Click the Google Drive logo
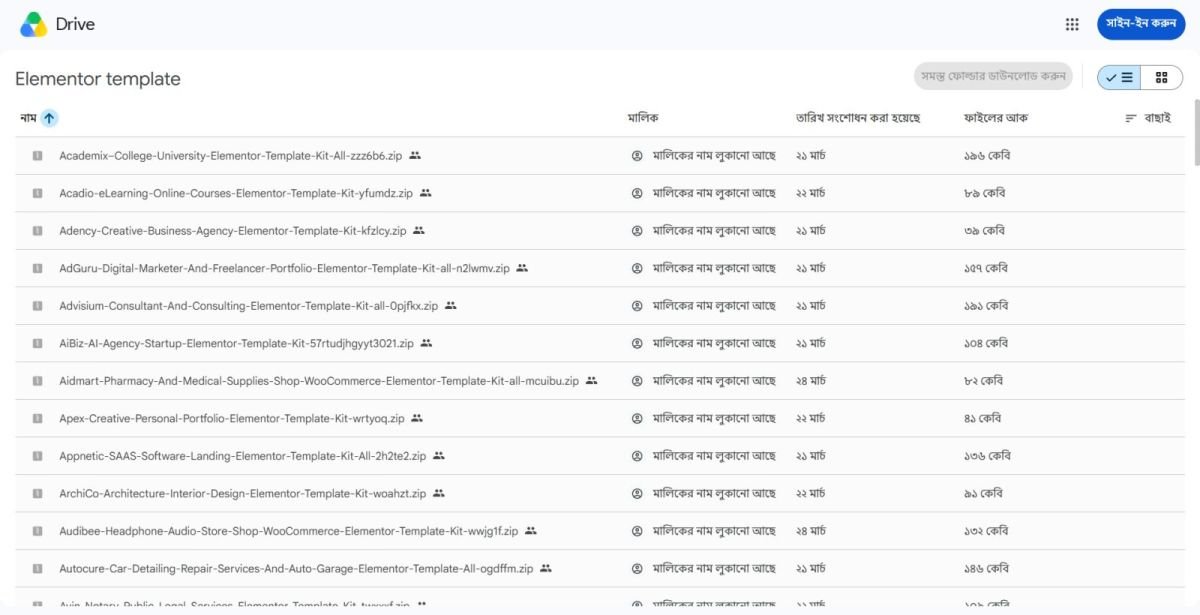This screenshot has width=1200, height=615. [33, 24]
